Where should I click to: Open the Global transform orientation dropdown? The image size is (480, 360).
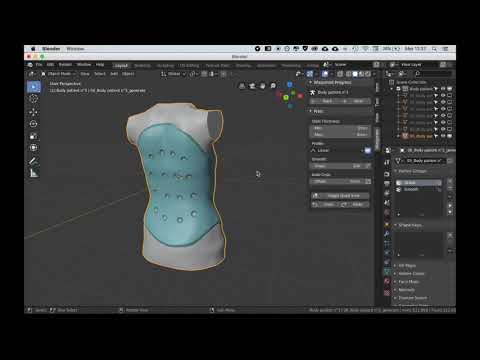[173, 74]
